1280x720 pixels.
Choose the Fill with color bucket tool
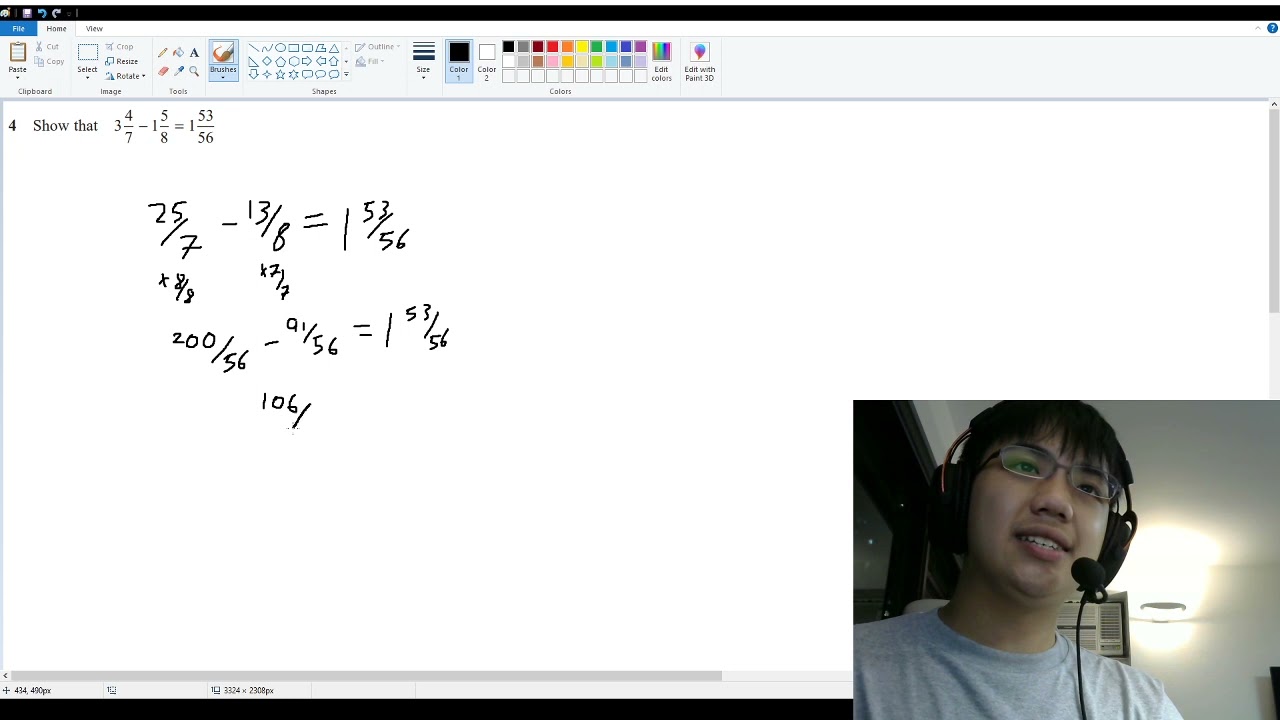point(178,53)
